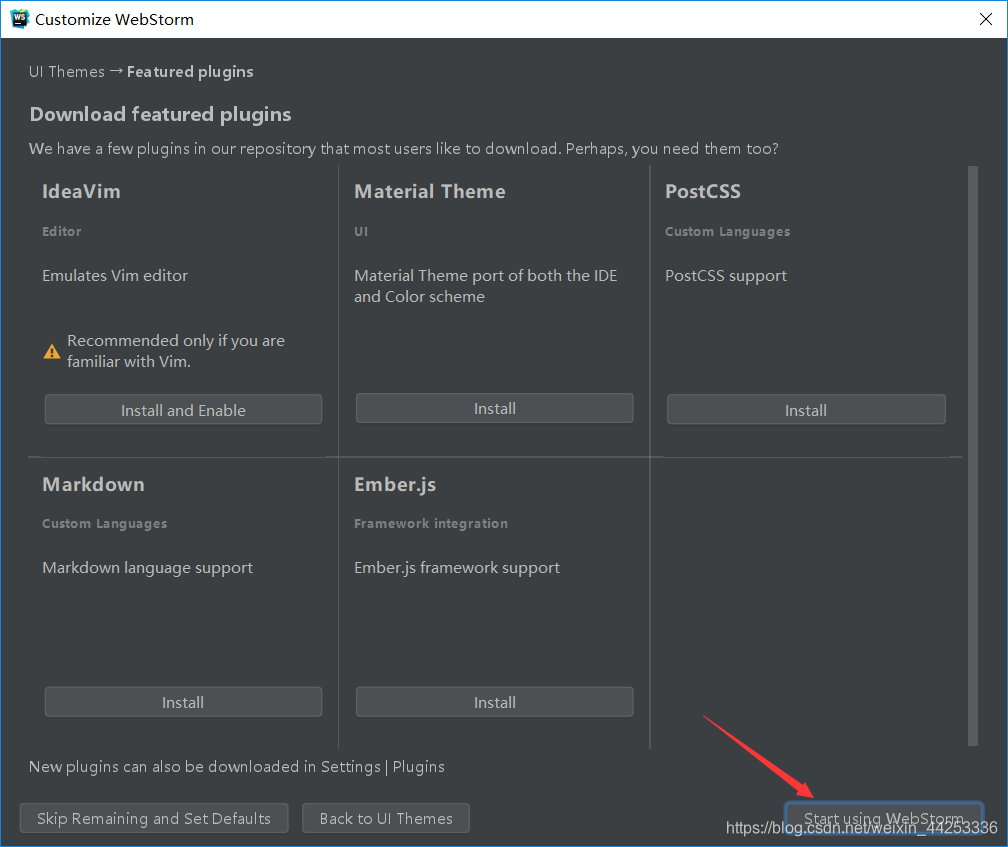Click the IdeaVim plugin title
The width and height of the screenshot is (1008, 847).
[82, 192]
